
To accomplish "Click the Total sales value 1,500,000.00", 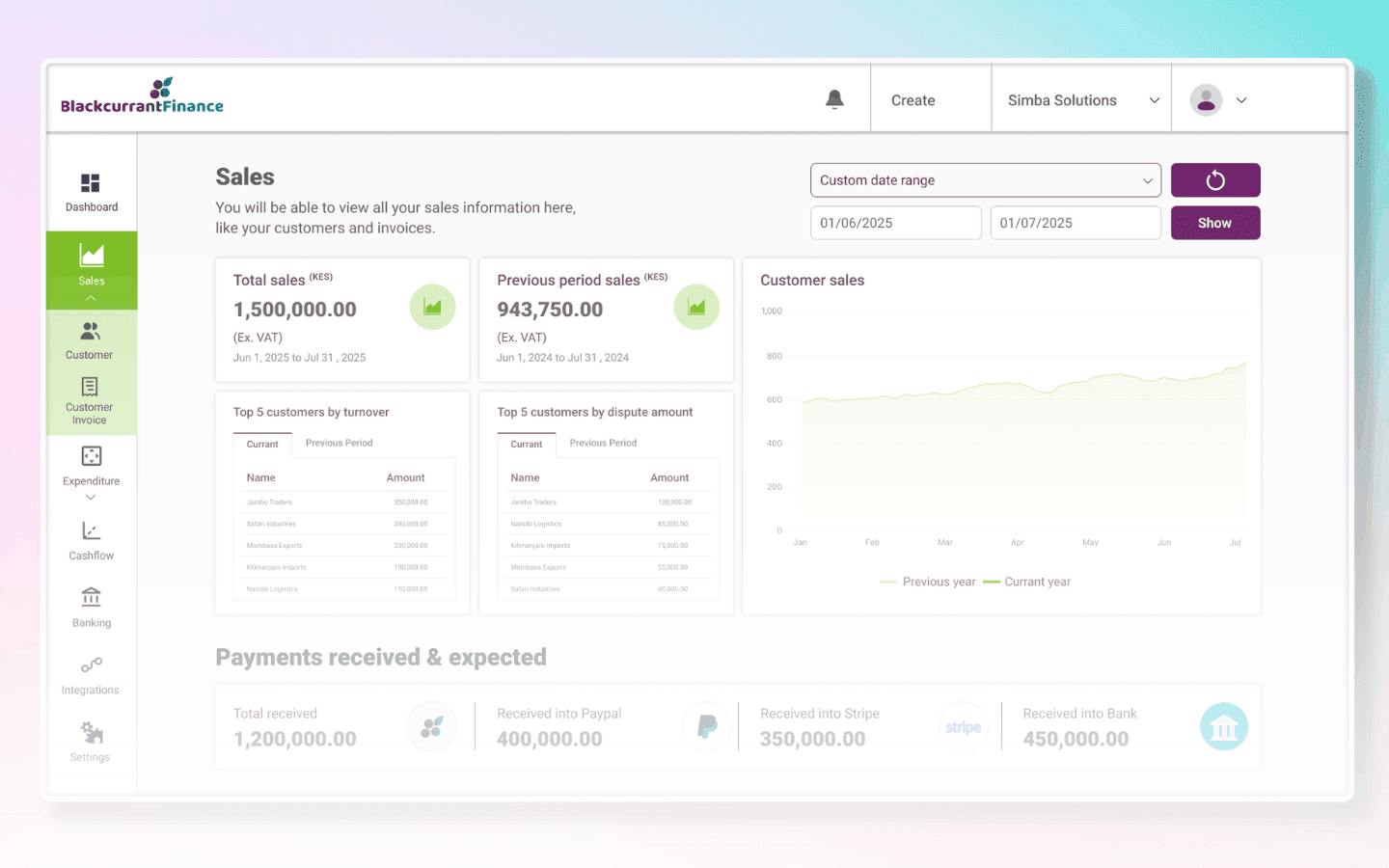I will (x=295, y=310).
